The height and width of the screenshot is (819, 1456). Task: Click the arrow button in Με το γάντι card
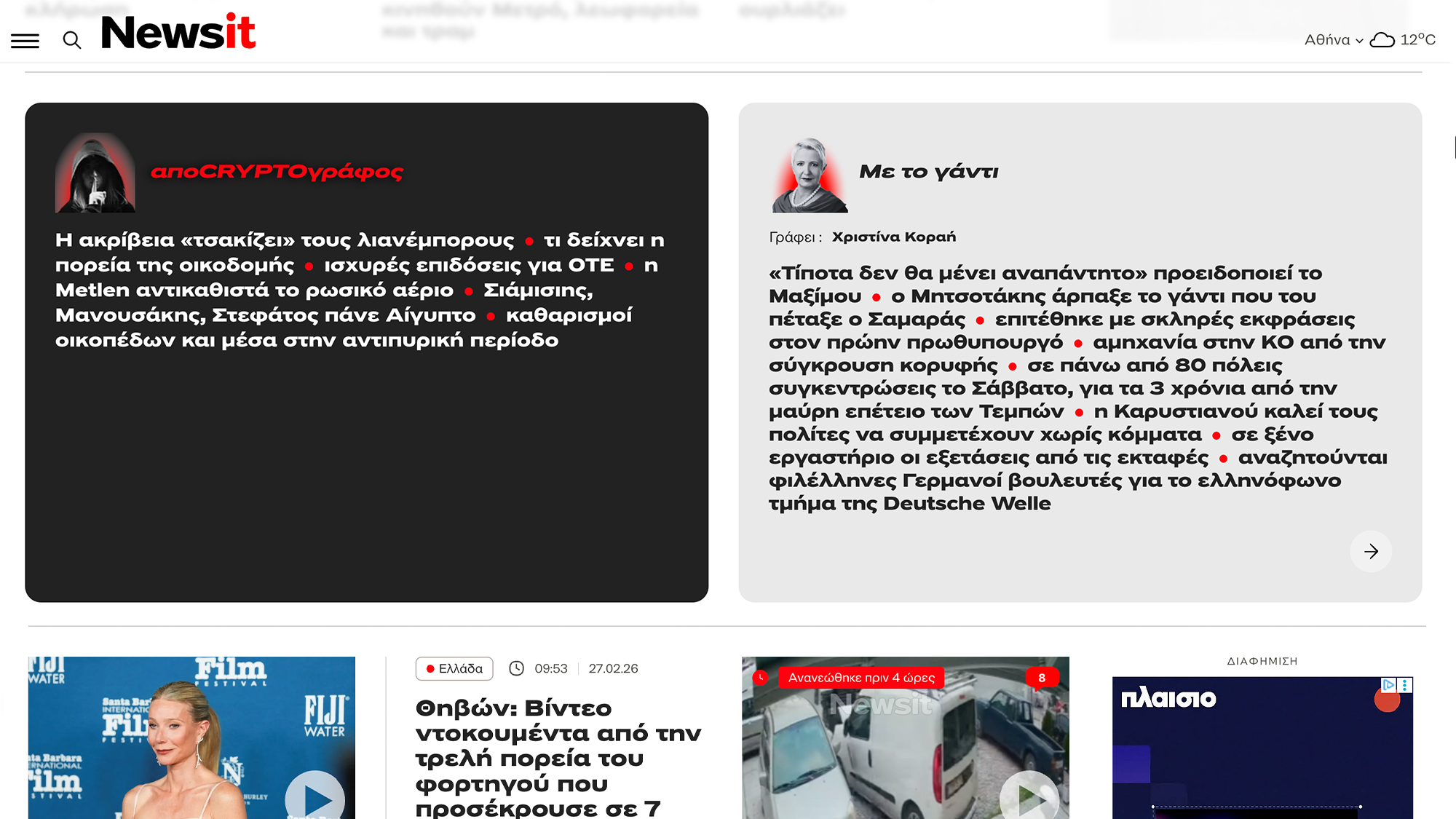[1370, 551]
